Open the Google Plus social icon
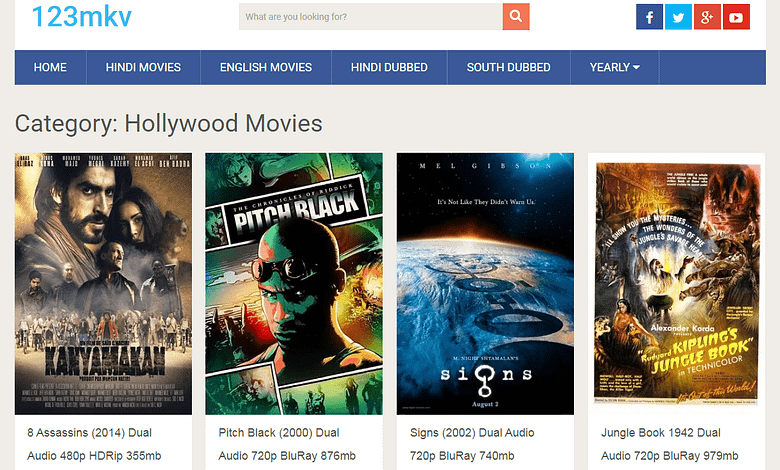 (707, 17)
